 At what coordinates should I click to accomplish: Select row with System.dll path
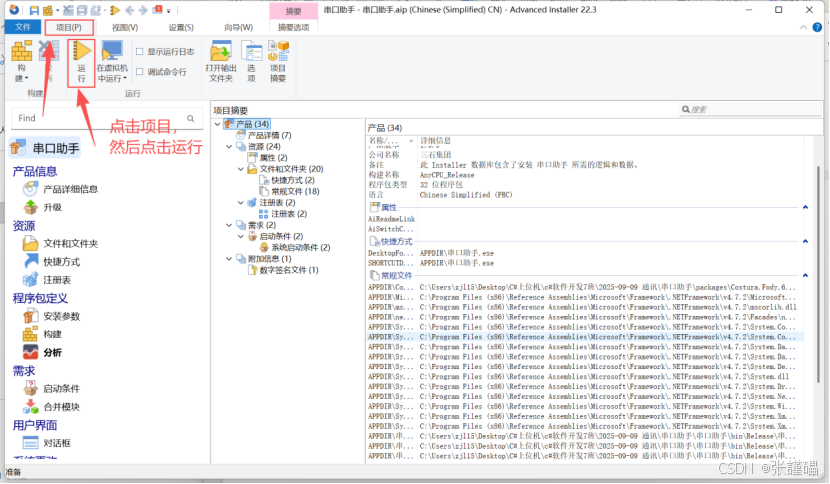click(585, 377)
